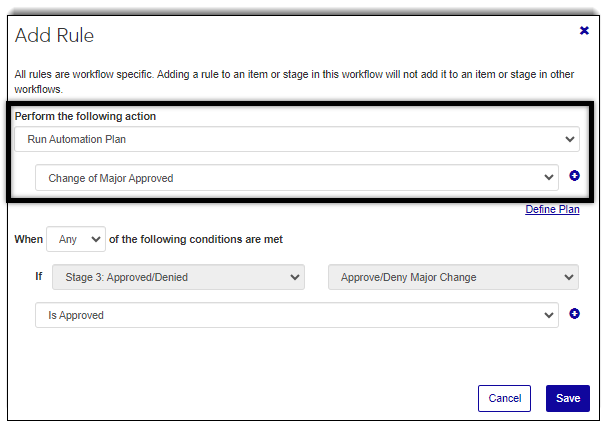The height and width of the screenshot is (421, 608).
Task: Select the Stage 3: Approved/Denied dropdown
Action: [169, 277]
